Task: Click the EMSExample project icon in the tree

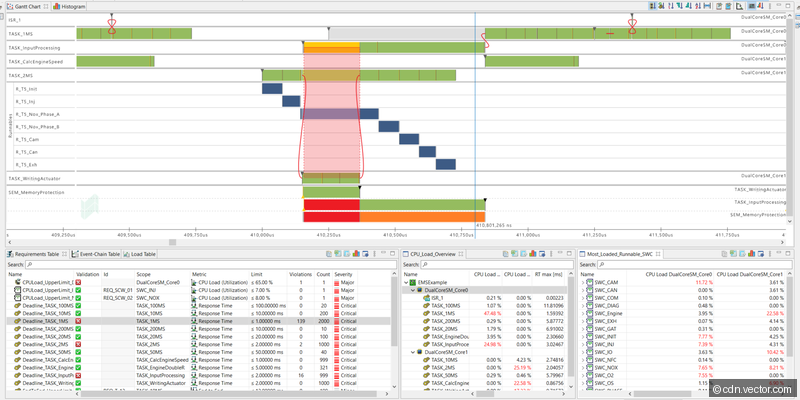Action: tap(412, 283)
